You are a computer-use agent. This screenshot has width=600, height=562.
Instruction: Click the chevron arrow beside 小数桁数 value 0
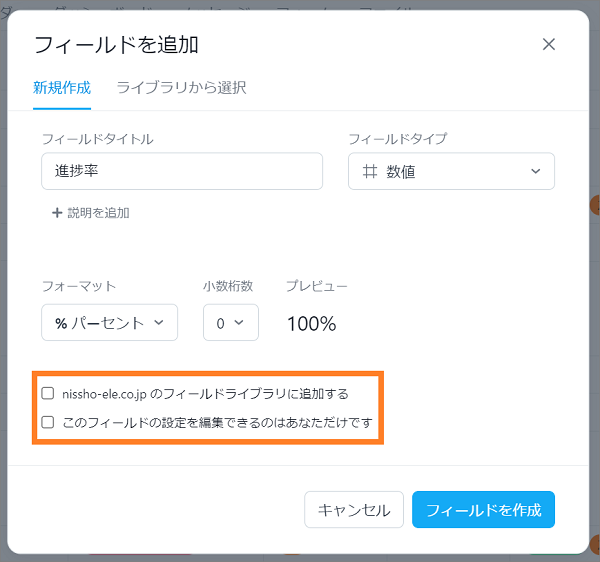(239, 323)
